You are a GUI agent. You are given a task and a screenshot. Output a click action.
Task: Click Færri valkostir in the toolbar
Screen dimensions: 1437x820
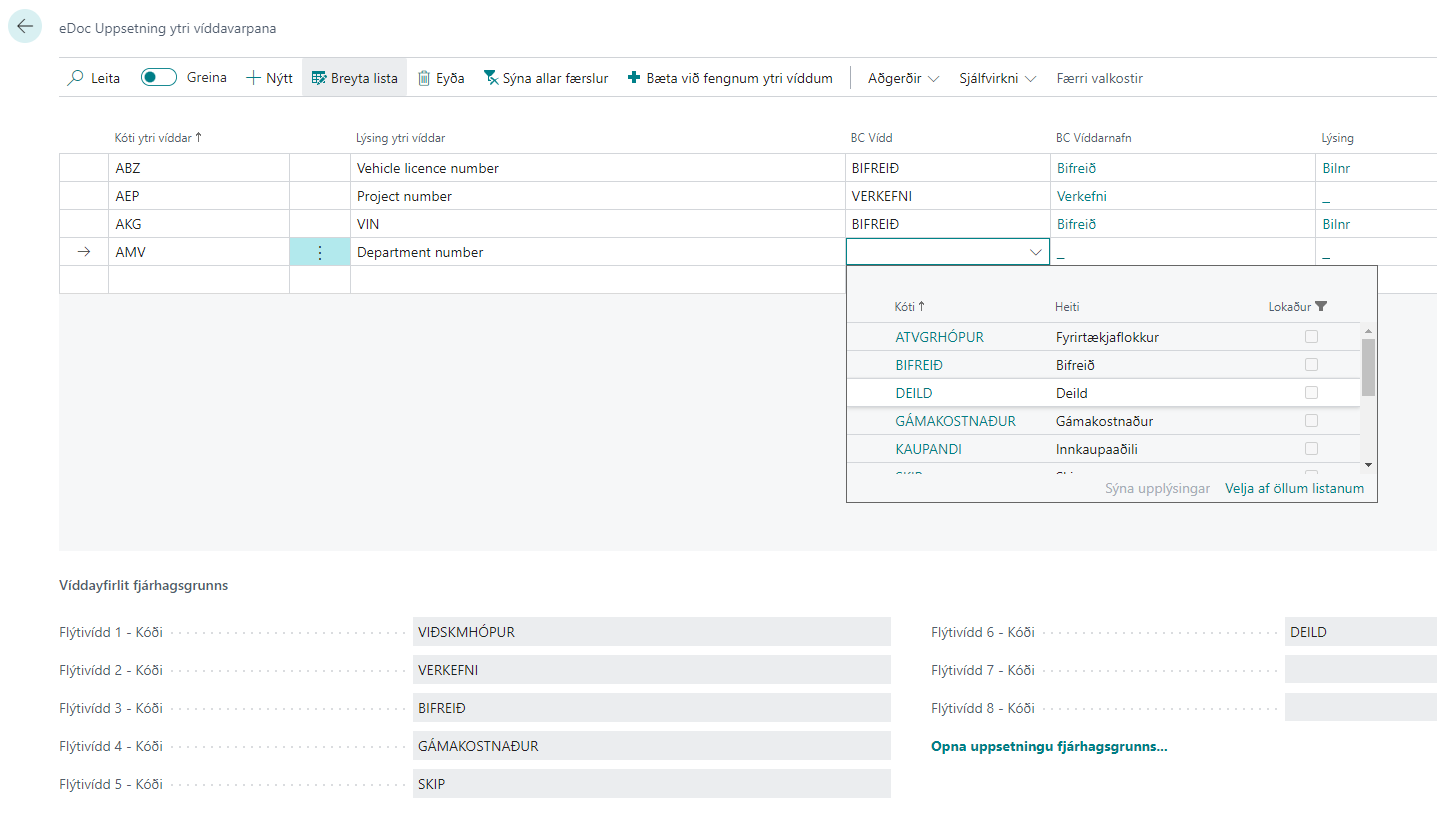point(1099,78)
